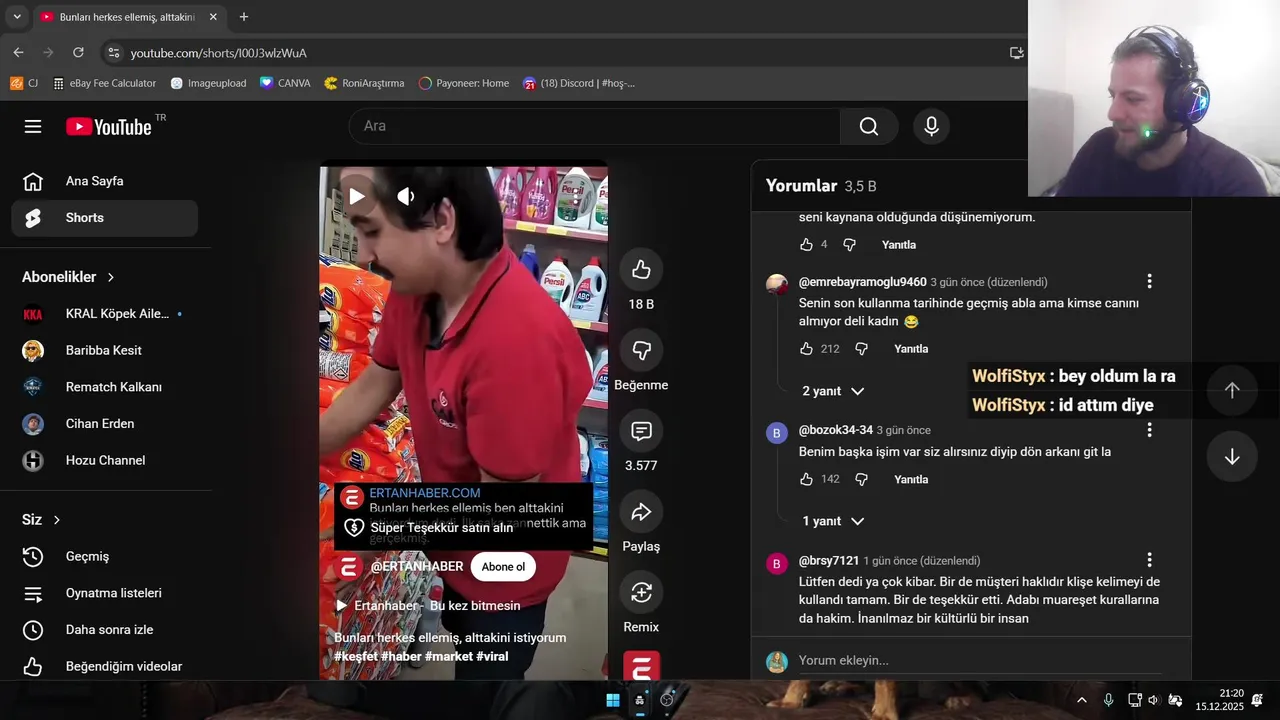Share the Short with Paylaş arrow
Screen dimensions: 1280x720
641,512
